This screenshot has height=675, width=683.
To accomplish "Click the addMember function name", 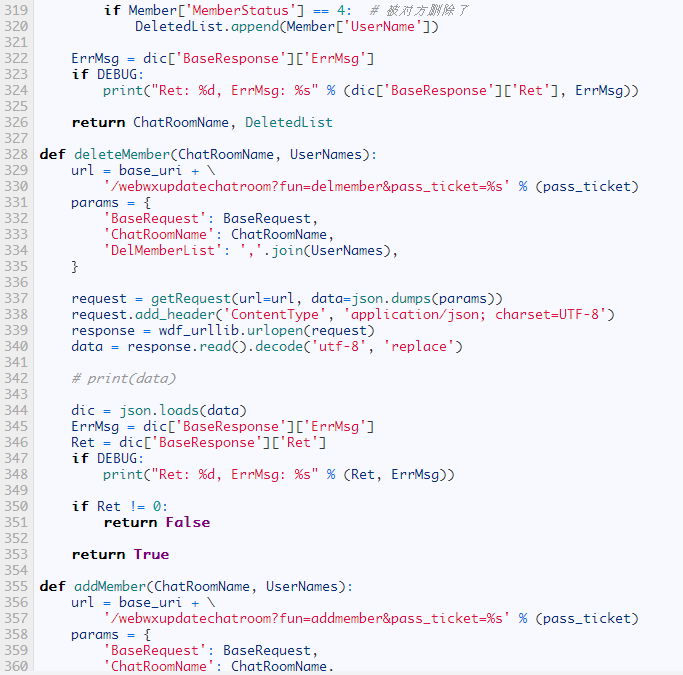I will tap(110, 587).
